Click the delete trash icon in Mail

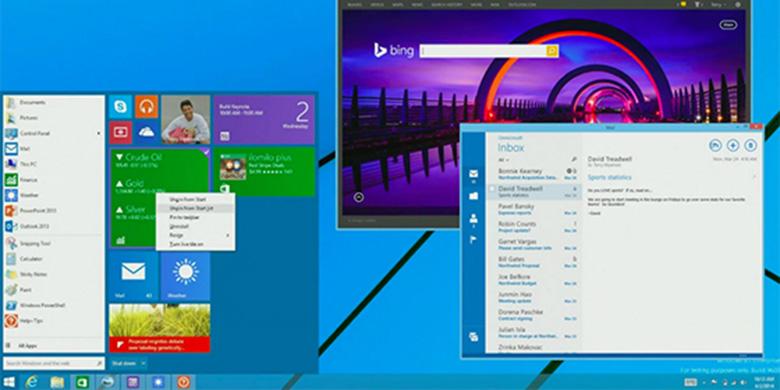click(x=751, y=145)
